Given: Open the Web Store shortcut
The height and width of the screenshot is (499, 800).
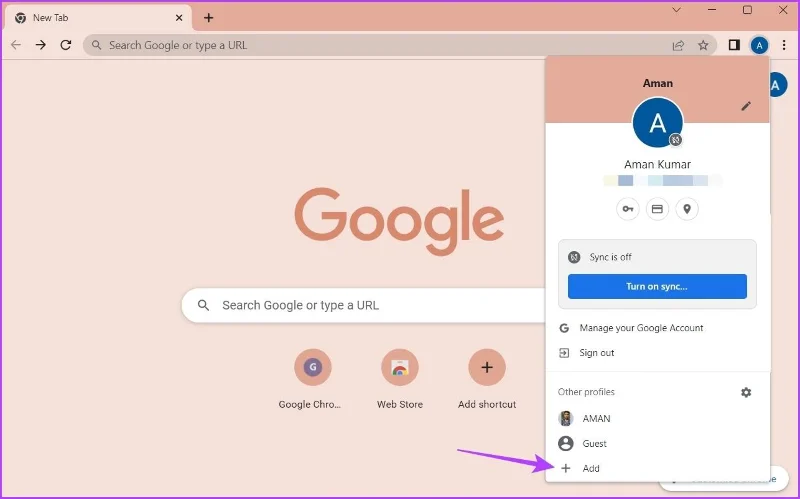Looking at the screenshot, I should (x=400, y=379).
